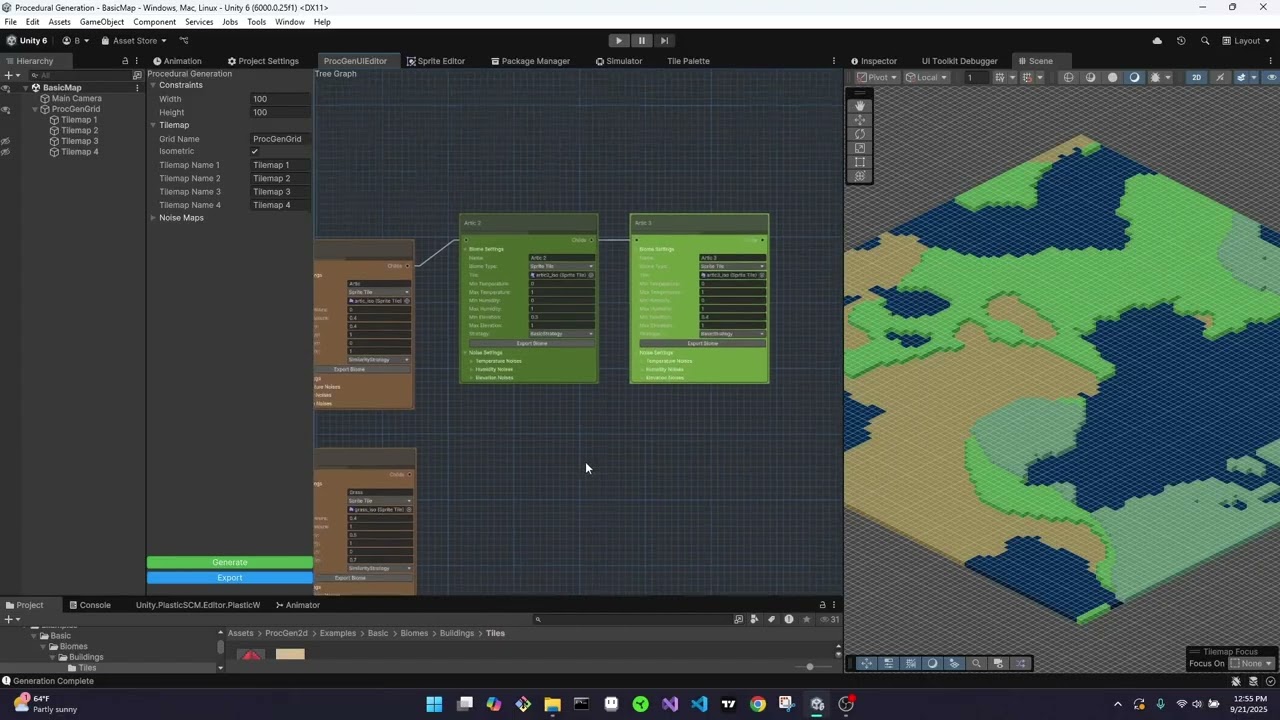
Task: Select the Scale tool in Scene
Action: (x=860, y=148)
